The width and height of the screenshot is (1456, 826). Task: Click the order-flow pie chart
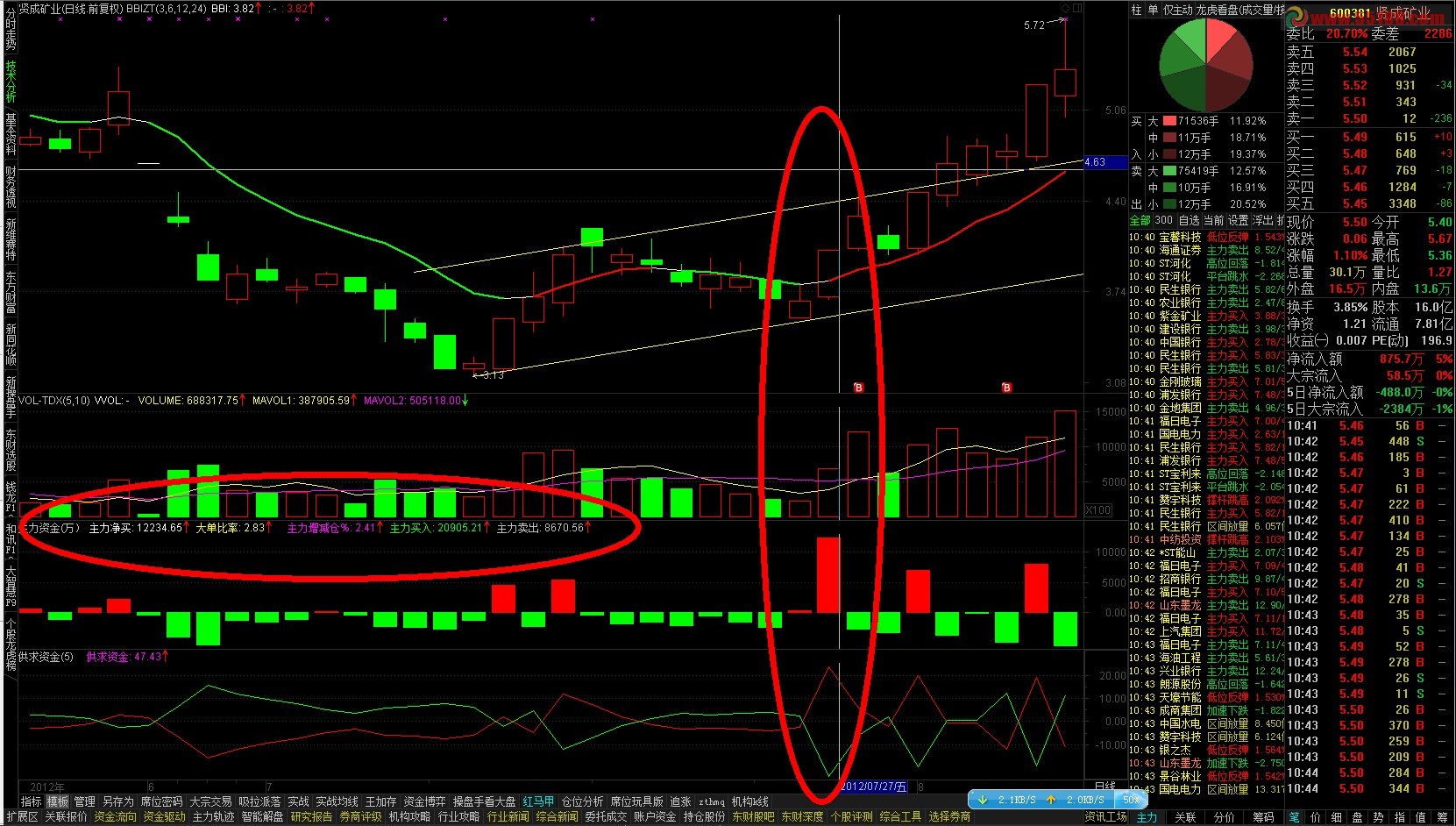[x=1206, y=64]
